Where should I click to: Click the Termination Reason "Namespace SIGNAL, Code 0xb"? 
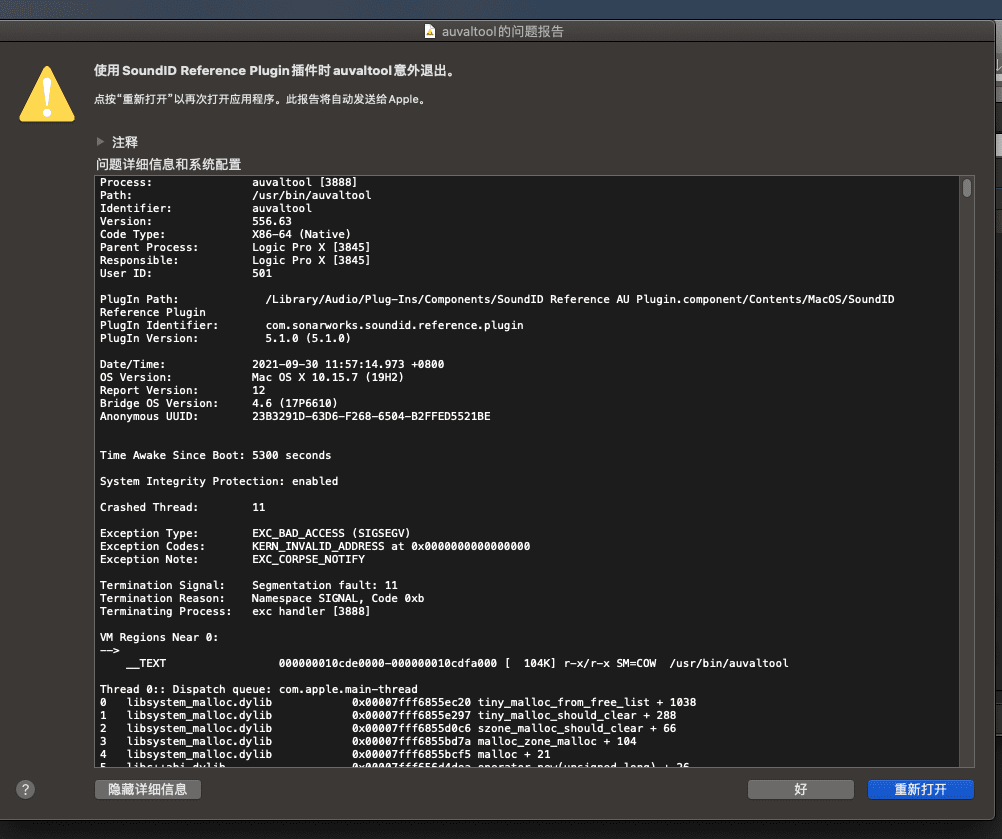[337, 598]
